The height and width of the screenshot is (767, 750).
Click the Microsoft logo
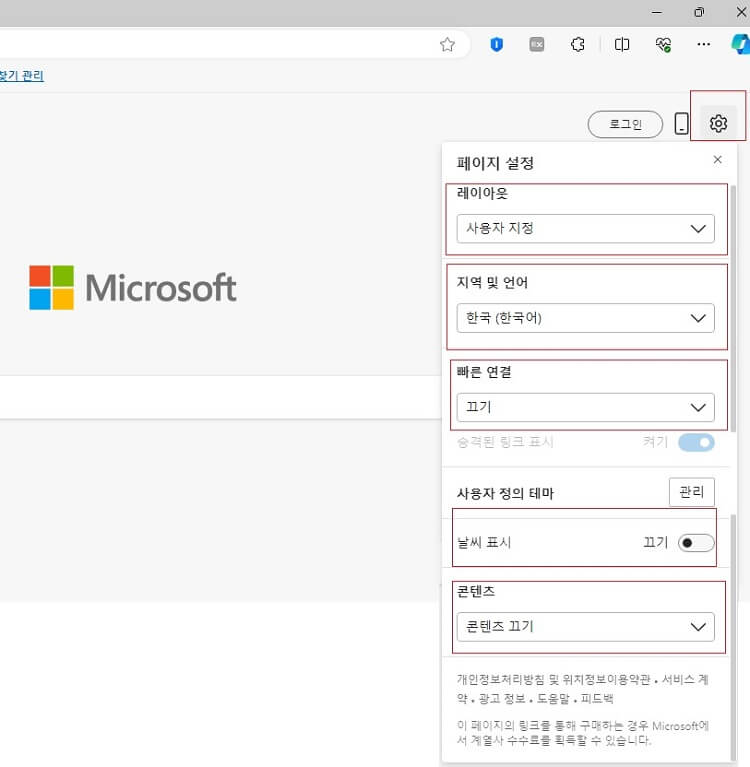133,287
